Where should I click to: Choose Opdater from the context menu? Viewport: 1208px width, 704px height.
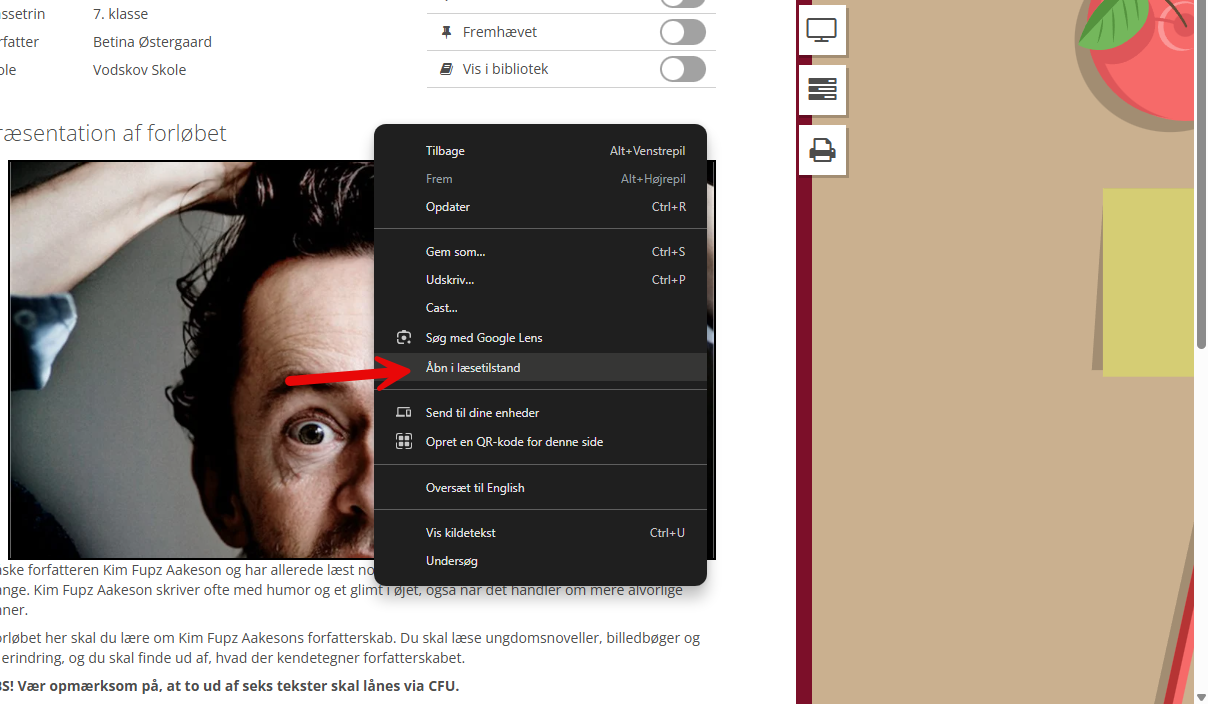point(447,207)
